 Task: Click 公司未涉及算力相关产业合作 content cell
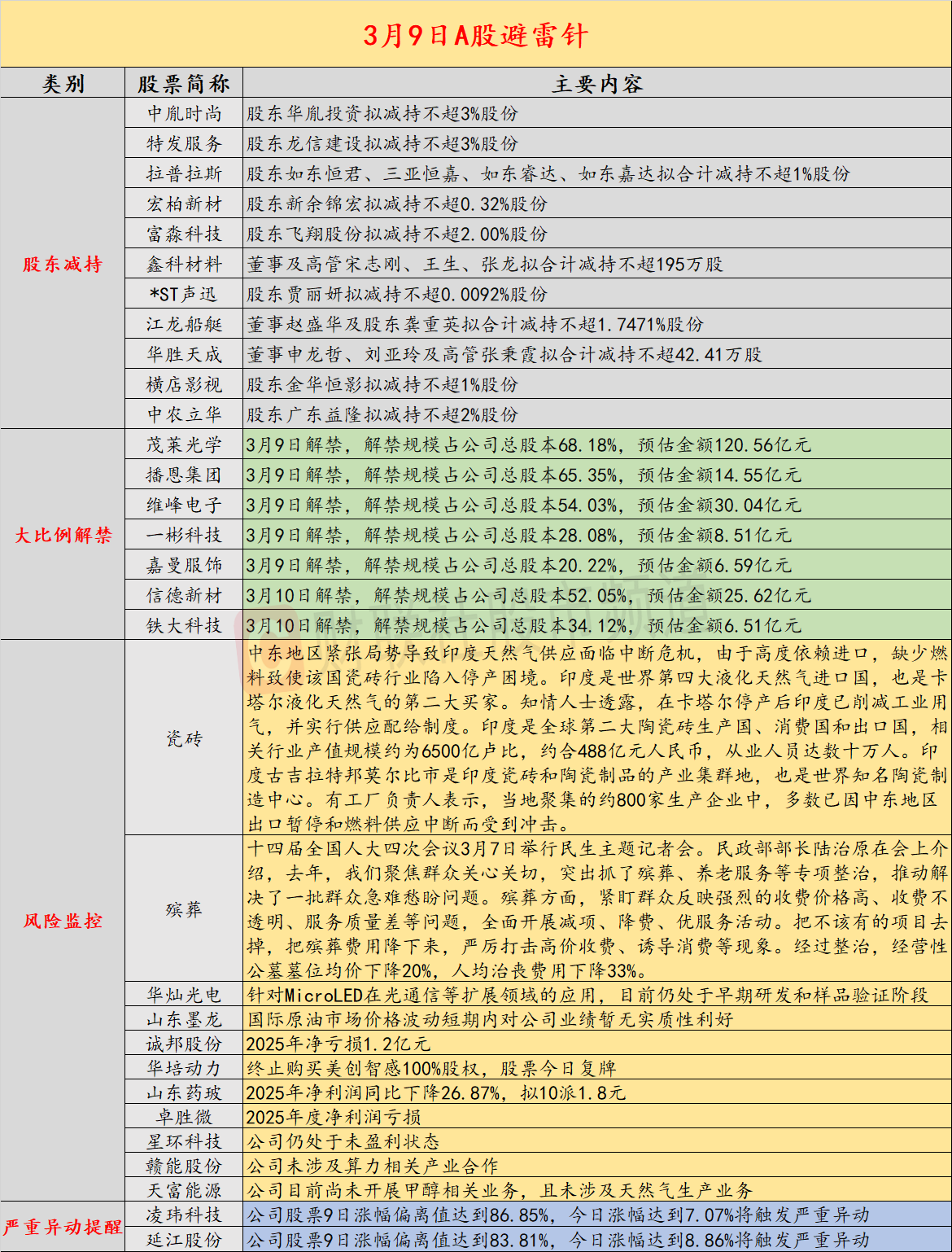597,1166
